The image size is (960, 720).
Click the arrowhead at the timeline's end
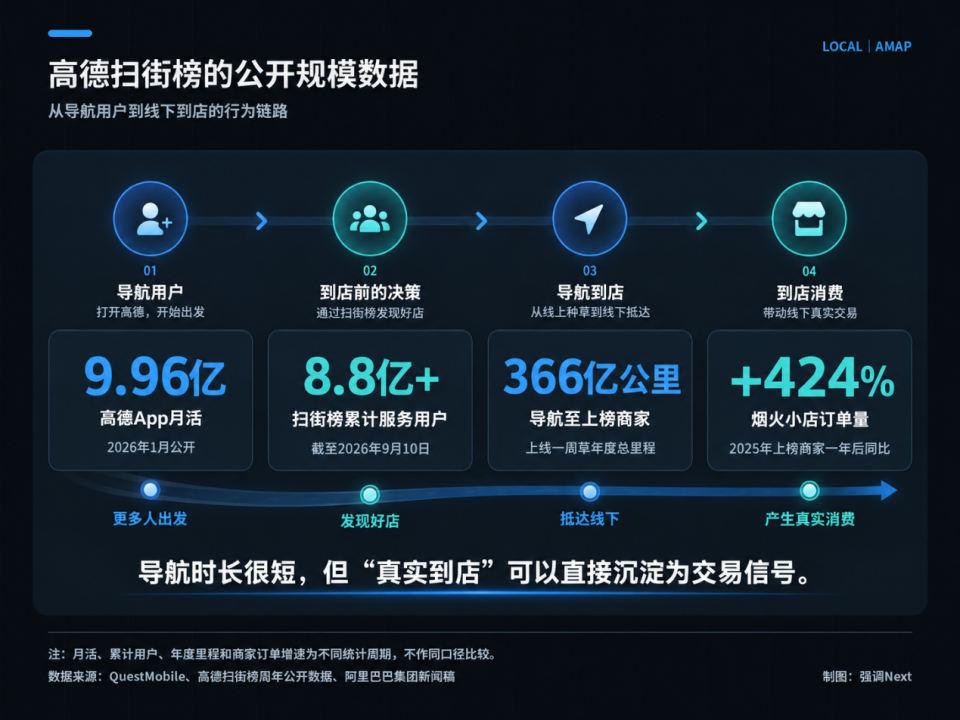tap(888, 490)
